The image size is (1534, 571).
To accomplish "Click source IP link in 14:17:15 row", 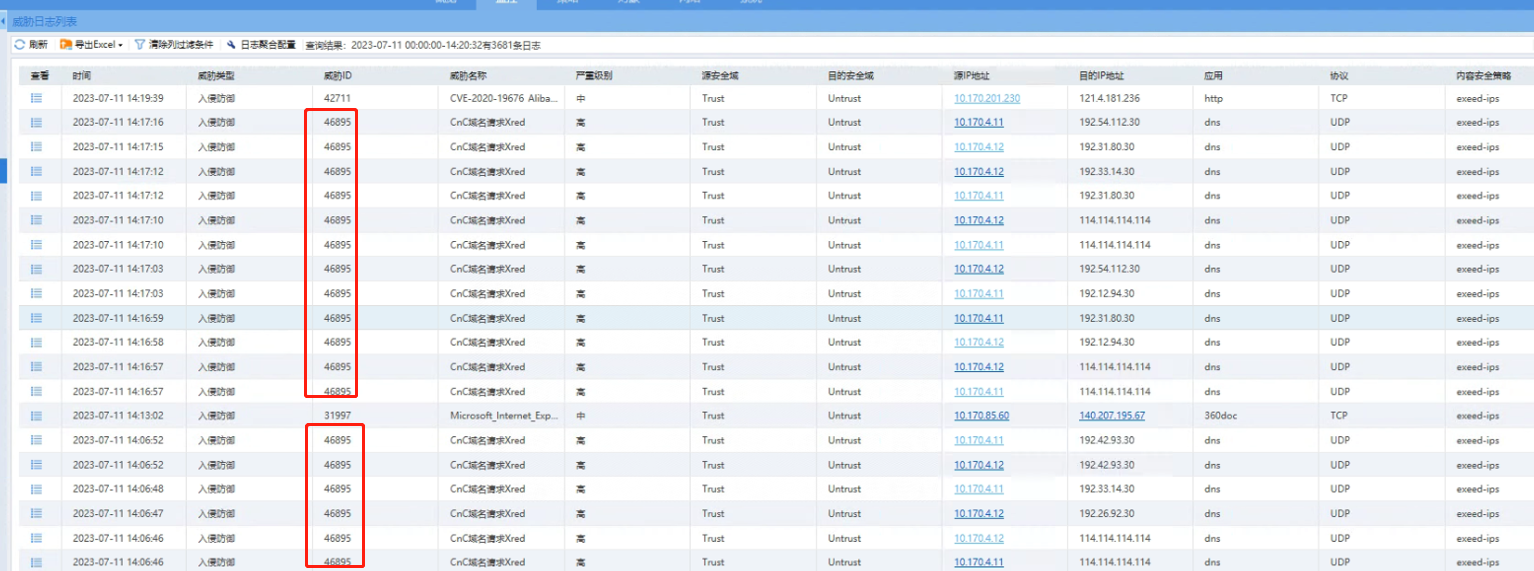I will (978, 147).
